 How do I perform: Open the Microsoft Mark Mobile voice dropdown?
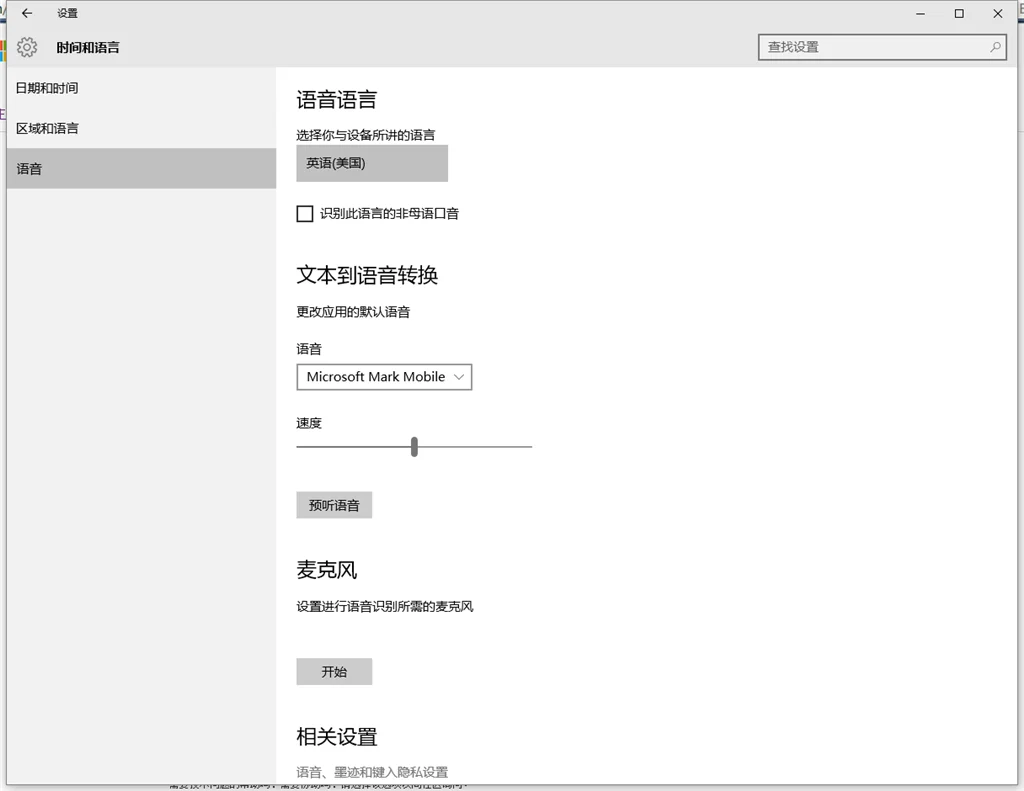[384, 377]
